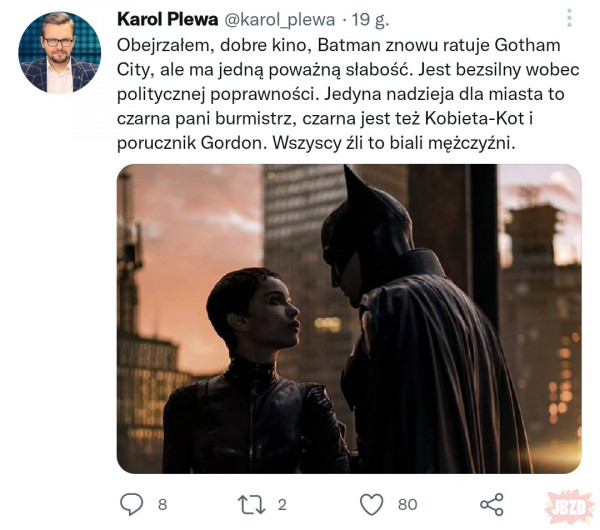
Task: Click the reply speech bubble icon
Action: click(132, 504)
